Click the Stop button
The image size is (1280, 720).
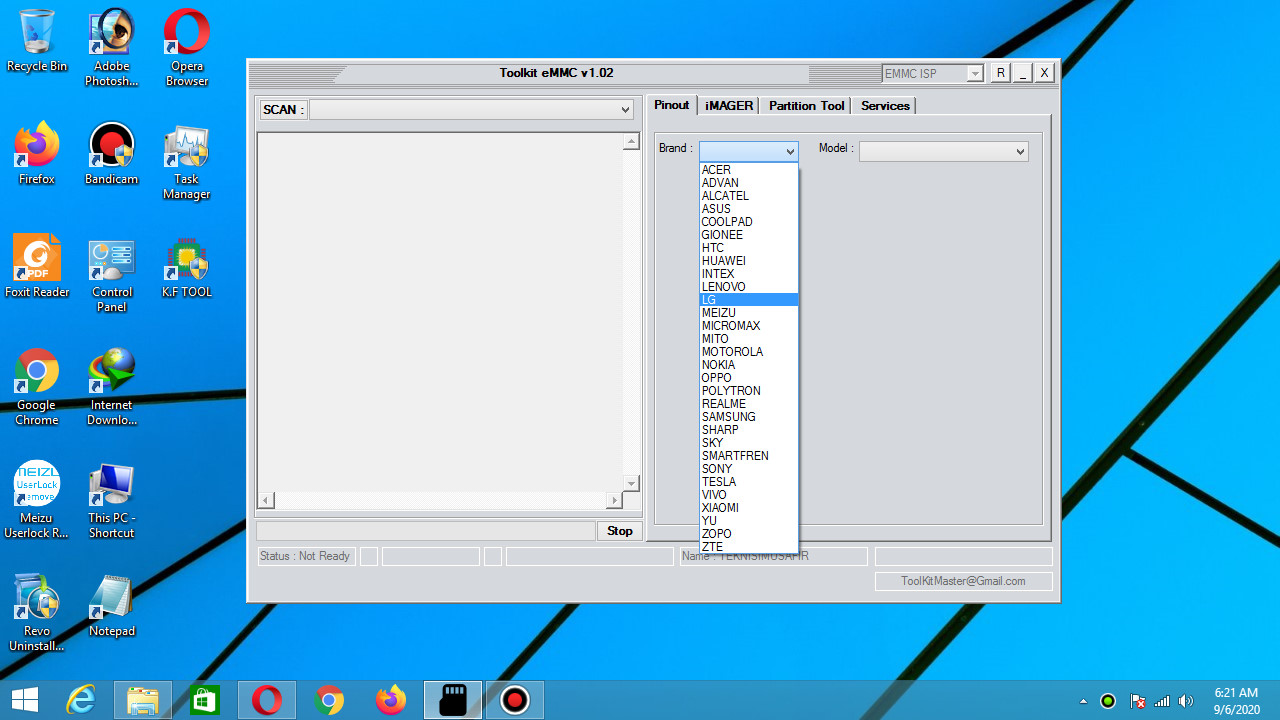[619, 531]
